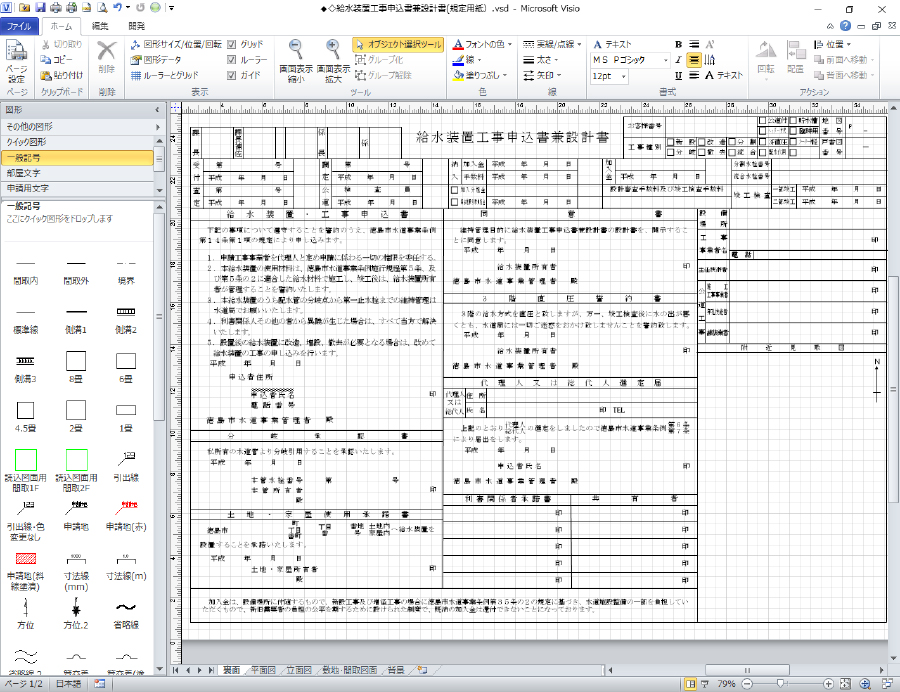Click the 貼り付け paste command
Viewport: 900px width, 692px height.
(x=62, y=75)
